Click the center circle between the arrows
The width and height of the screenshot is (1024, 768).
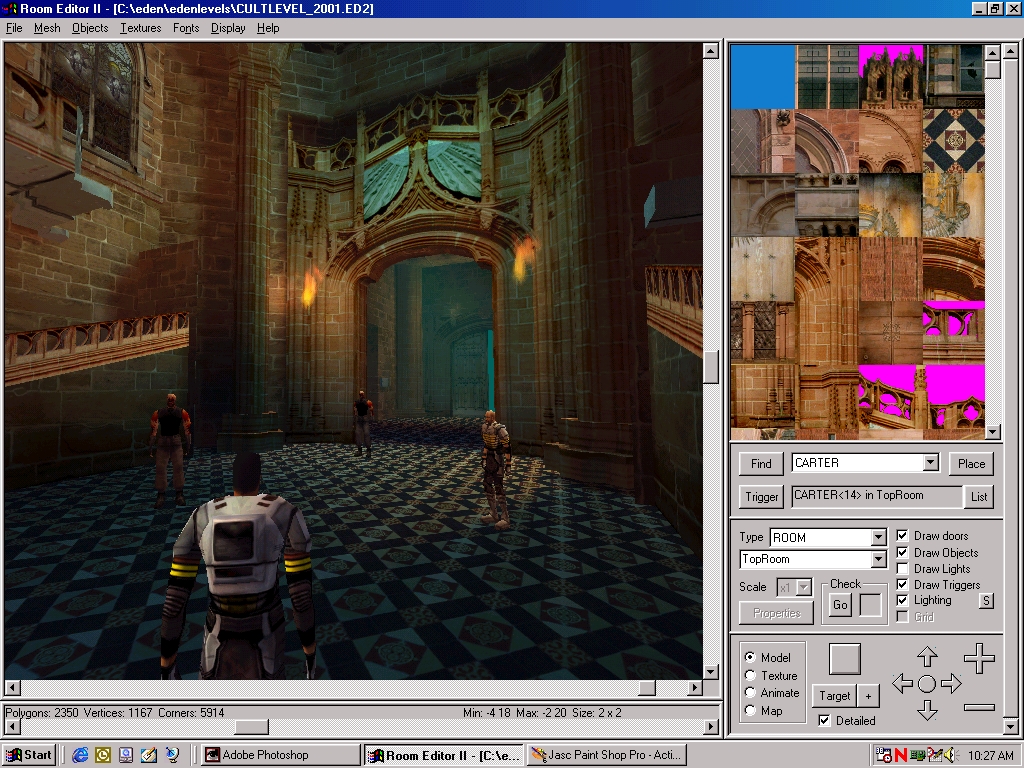point(927,684)
